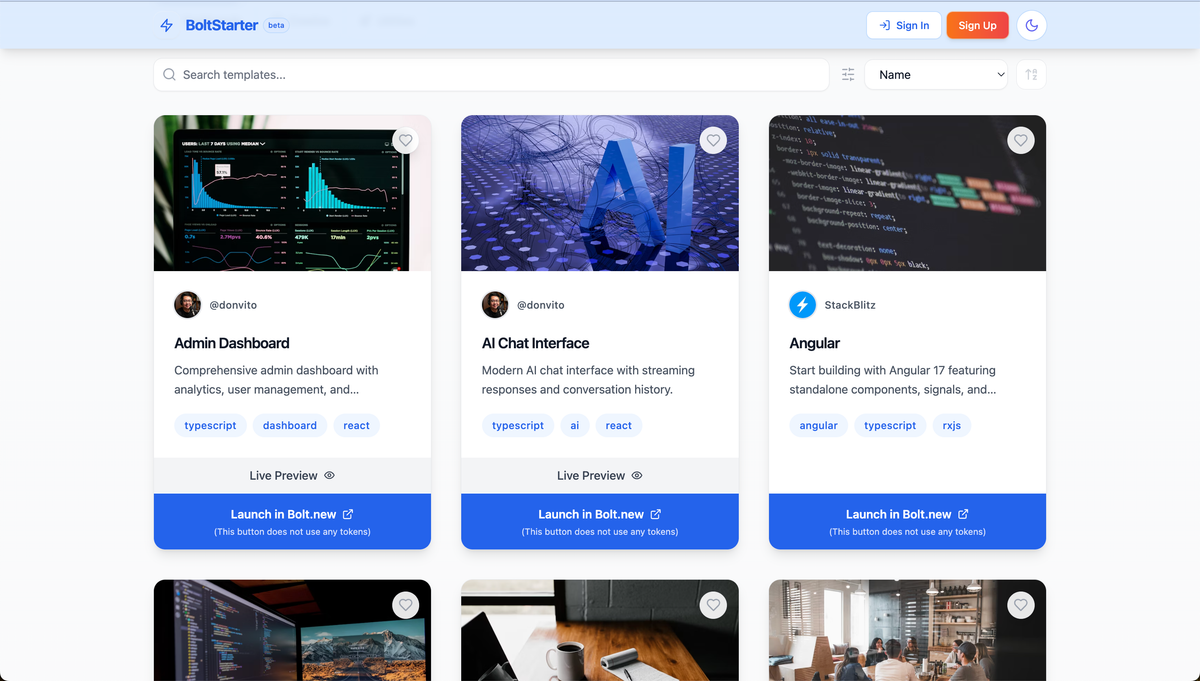Screen dimensions: 1200x681
Task: Launch Admin Dashboard in Bolt.new
Action: [292, 521]
